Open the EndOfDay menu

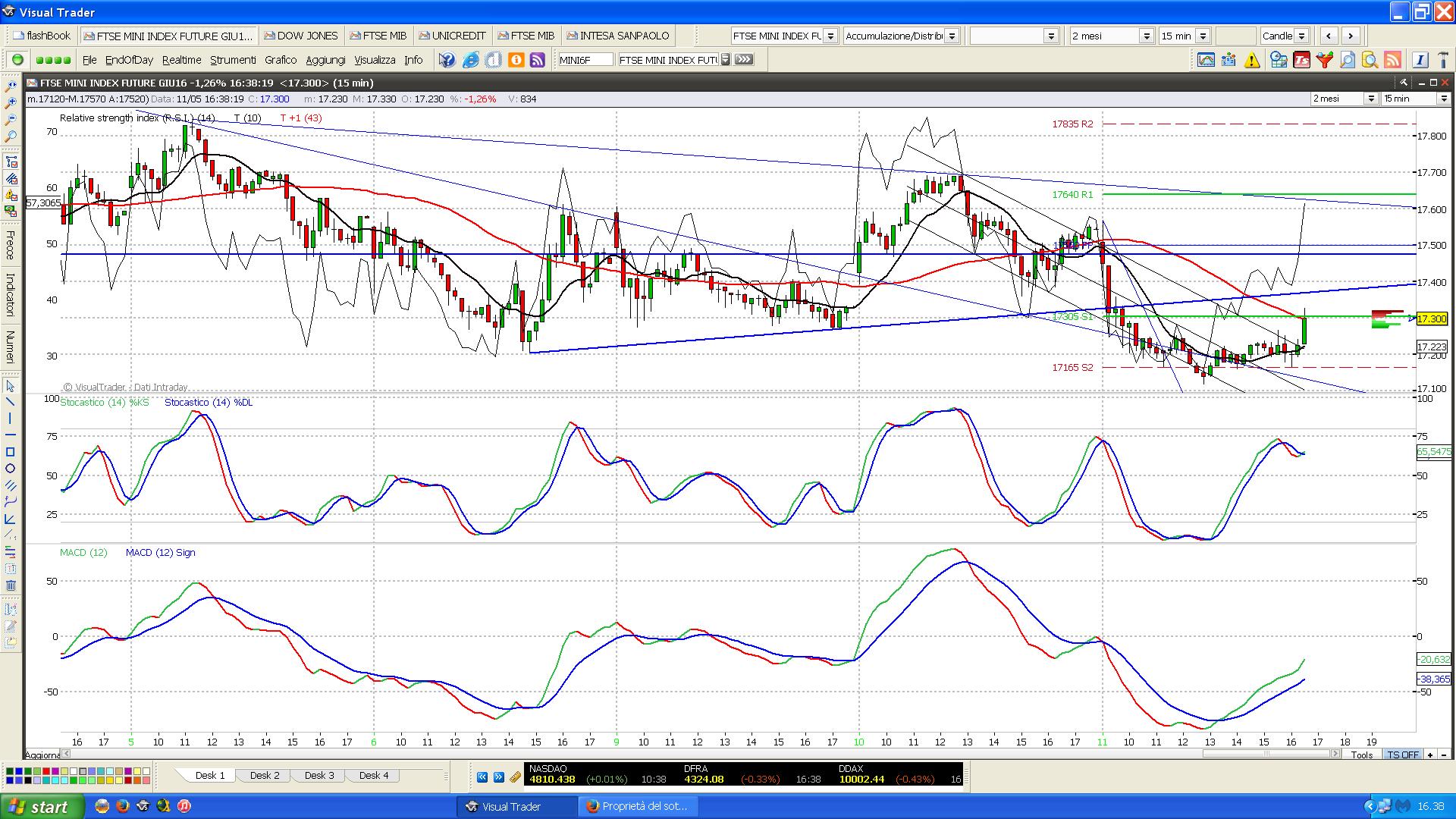(129, 60)
